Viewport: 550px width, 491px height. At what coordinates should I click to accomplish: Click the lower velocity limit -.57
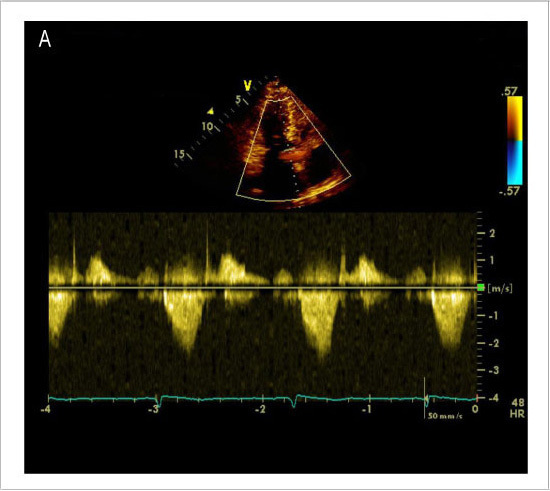point(509,191)
